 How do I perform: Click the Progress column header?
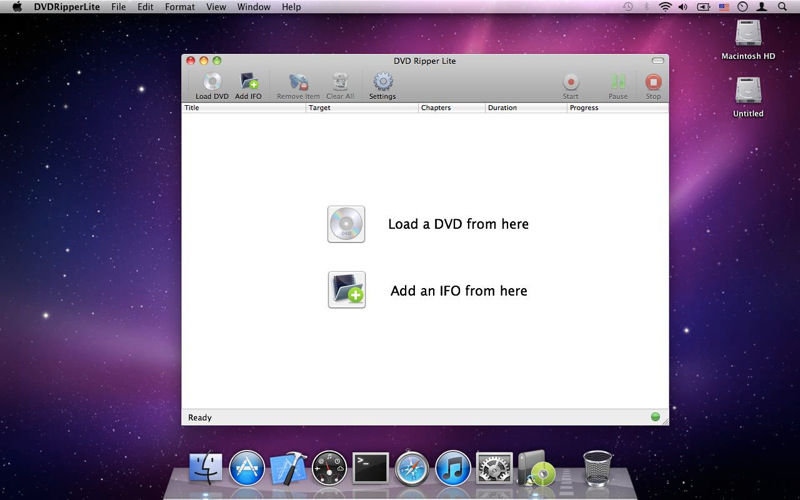tap(617, 108)
